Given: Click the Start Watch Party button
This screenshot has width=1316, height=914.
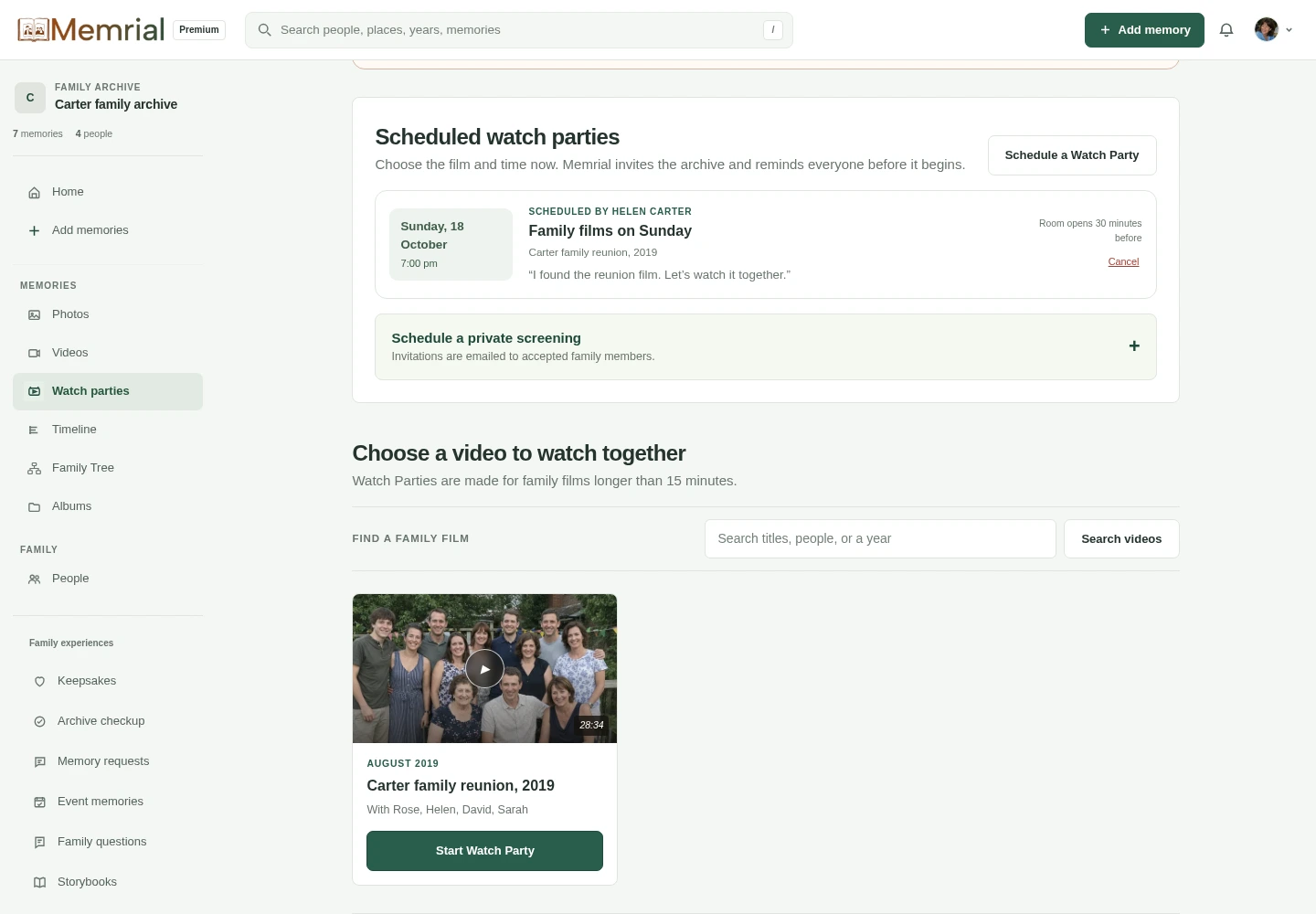Looking at the screenshot, I should 484,851.
